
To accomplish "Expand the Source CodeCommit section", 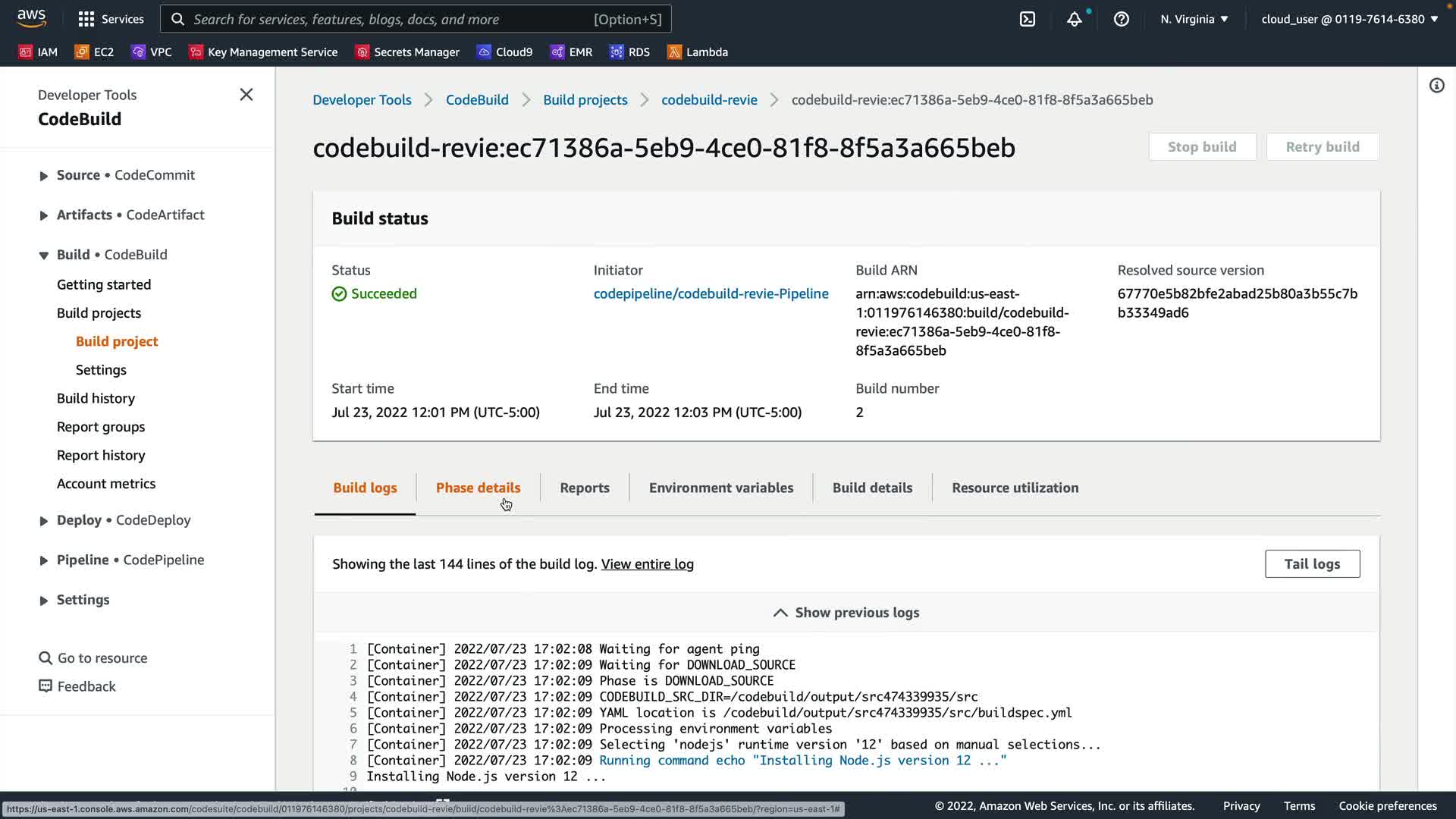I will (44, 176).
